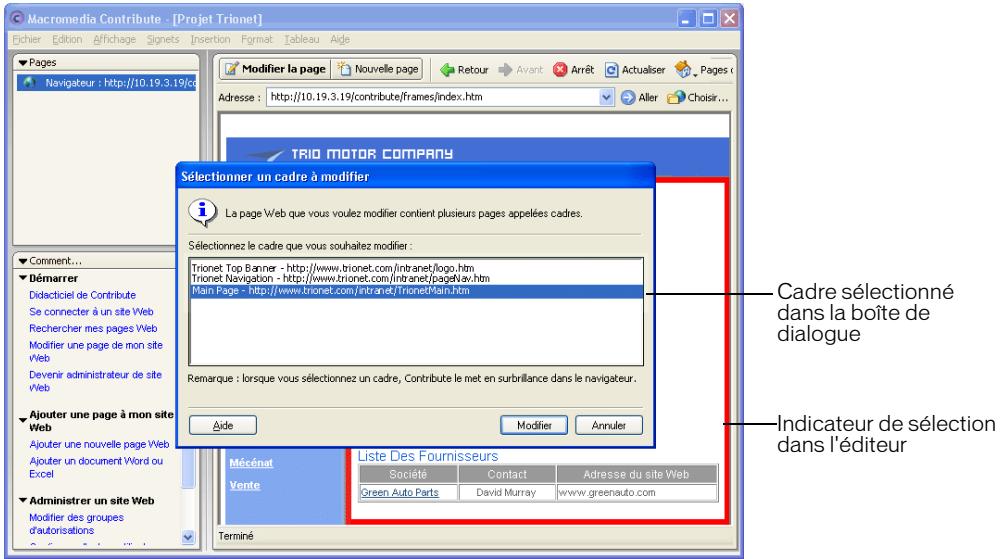Click the Société column header
Viewport: 1003px width, 559px height.
(x=408, y=474)
